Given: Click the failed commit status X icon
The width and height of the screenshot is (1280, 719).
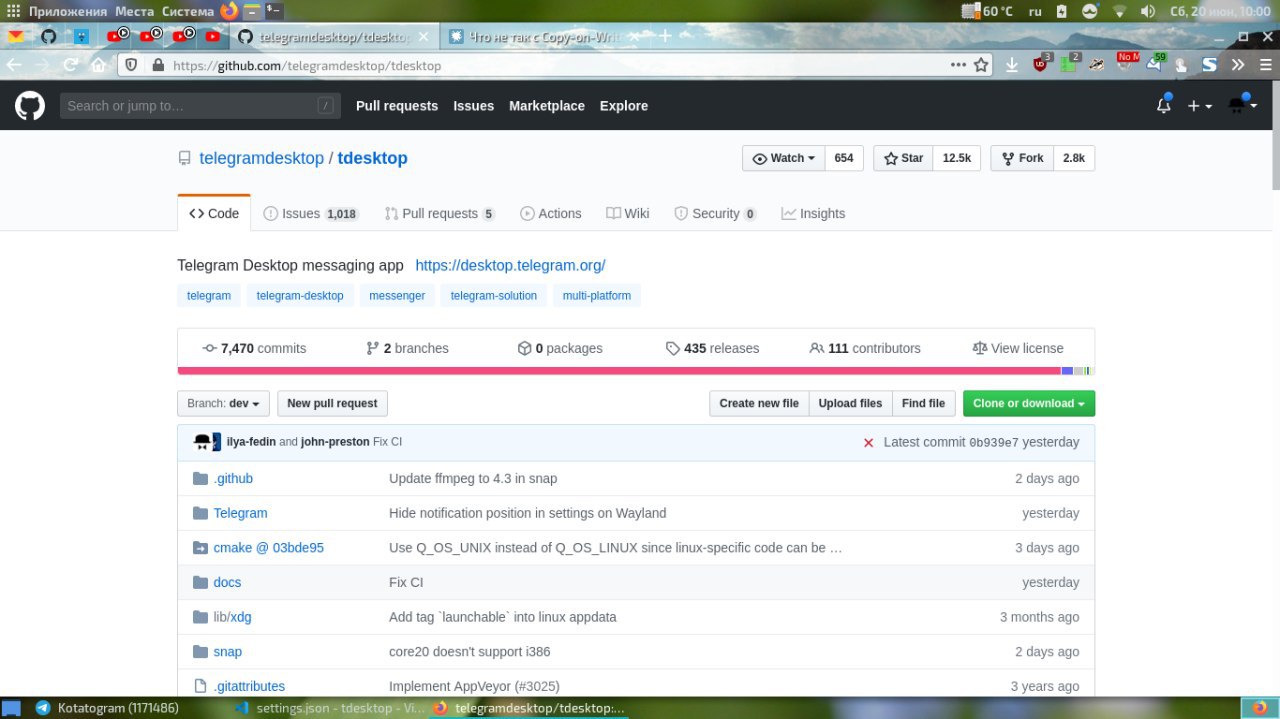Looking at the screenshot, I should click(x=868, y=442).
